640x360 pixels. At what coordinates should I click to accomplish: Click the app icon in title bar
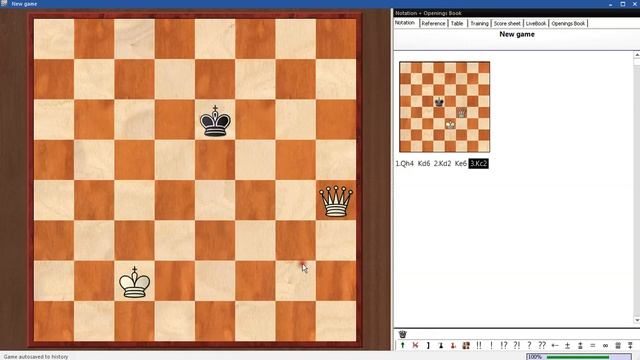tap(4, 3)
